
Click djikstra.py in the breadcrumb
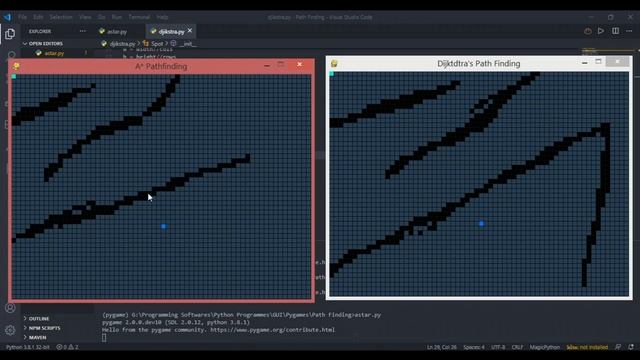(122, 44)
